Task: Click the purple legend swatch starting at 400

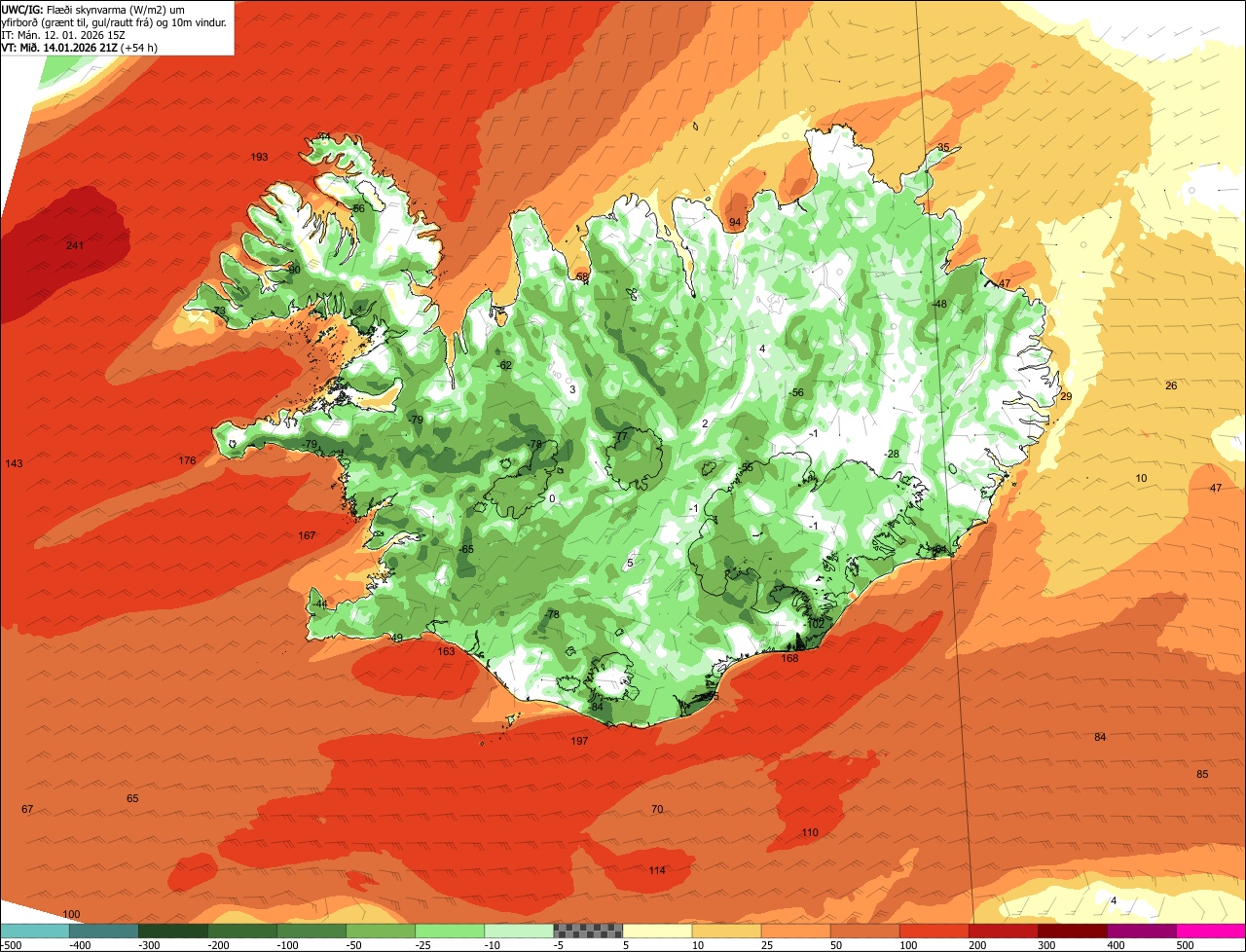Action: point(1141,931)
